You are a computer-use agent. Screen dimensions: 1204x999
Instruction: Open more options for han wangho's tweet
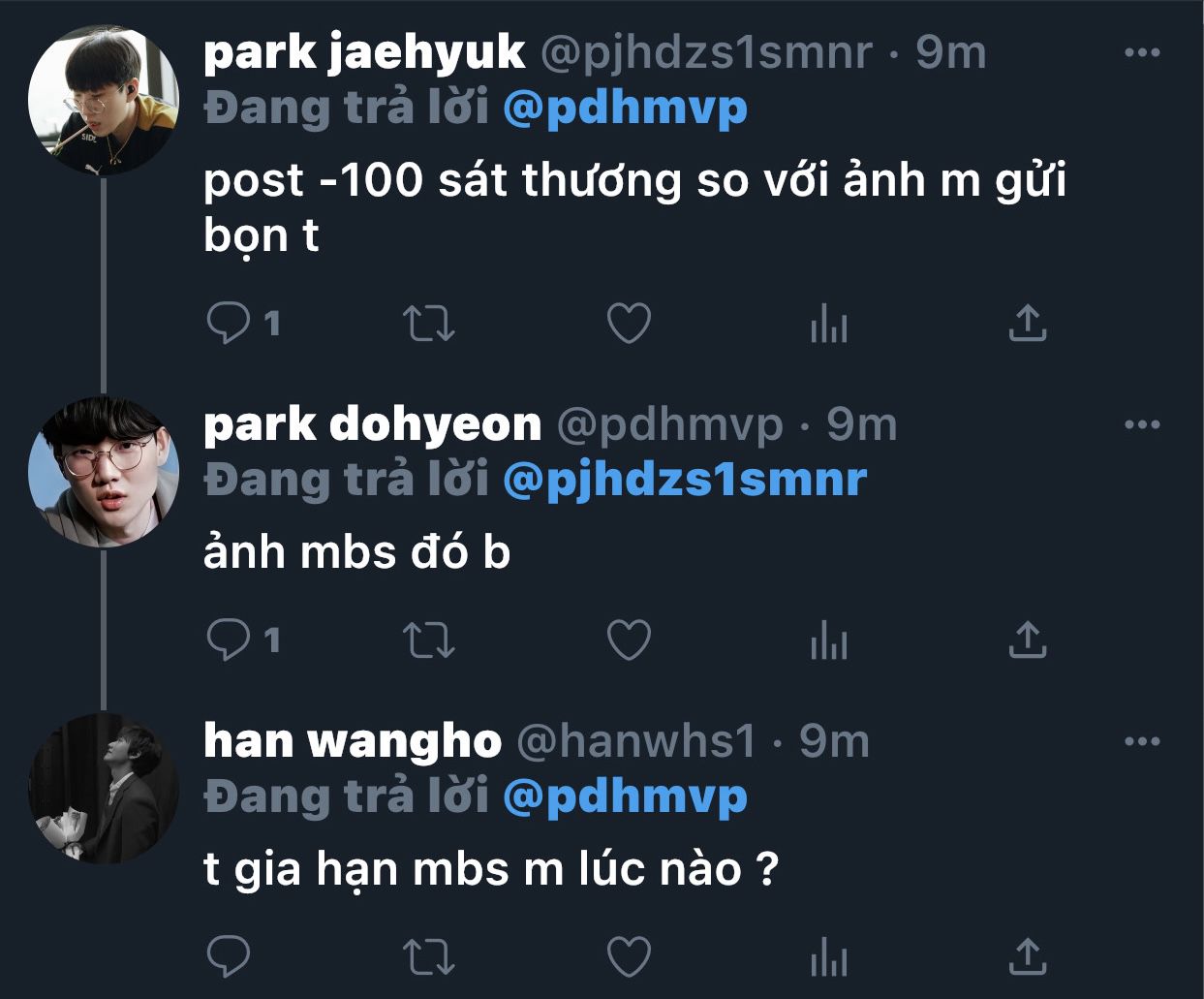(x=1142, y=742)
